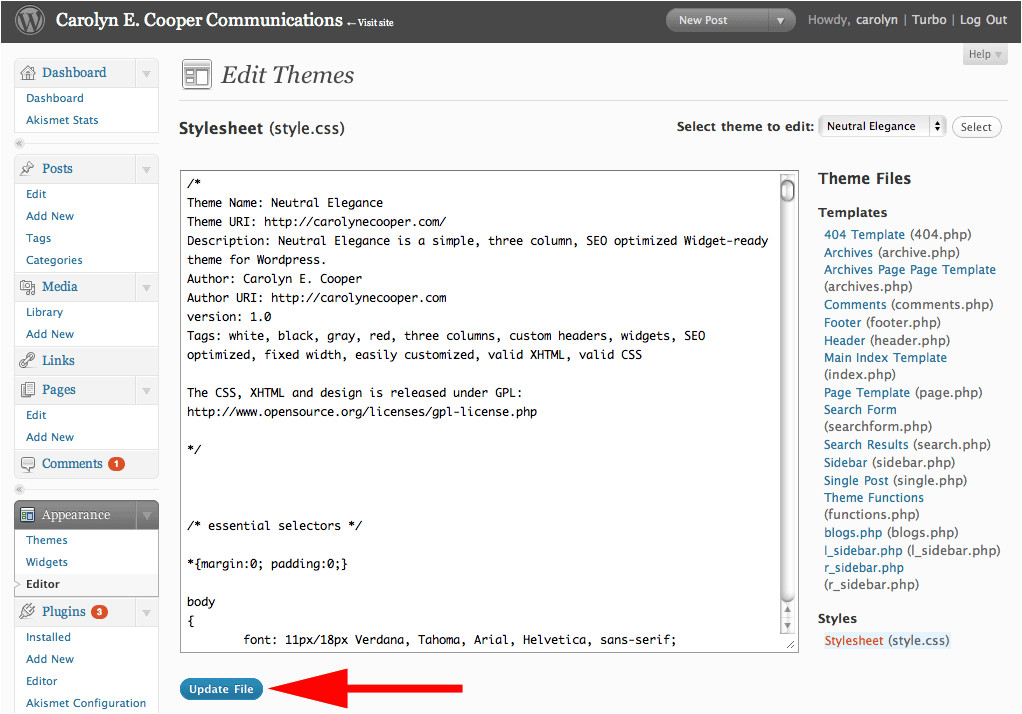Image resolution: width=1022 pixels, height=714 pixels.
Task: Click the Edit Themes header icon
Action: (x=197, y=74)
